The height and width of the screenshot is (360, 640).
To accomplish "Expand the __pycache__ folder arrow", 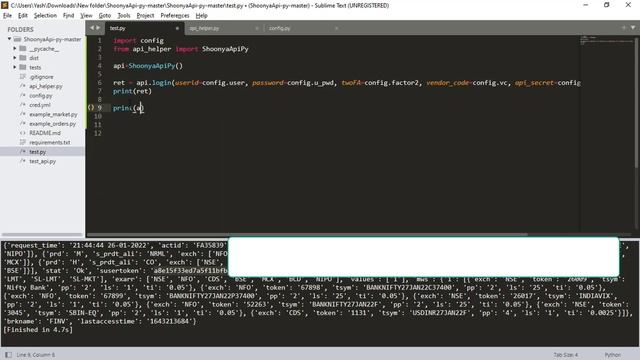I will tap(15, 49).
